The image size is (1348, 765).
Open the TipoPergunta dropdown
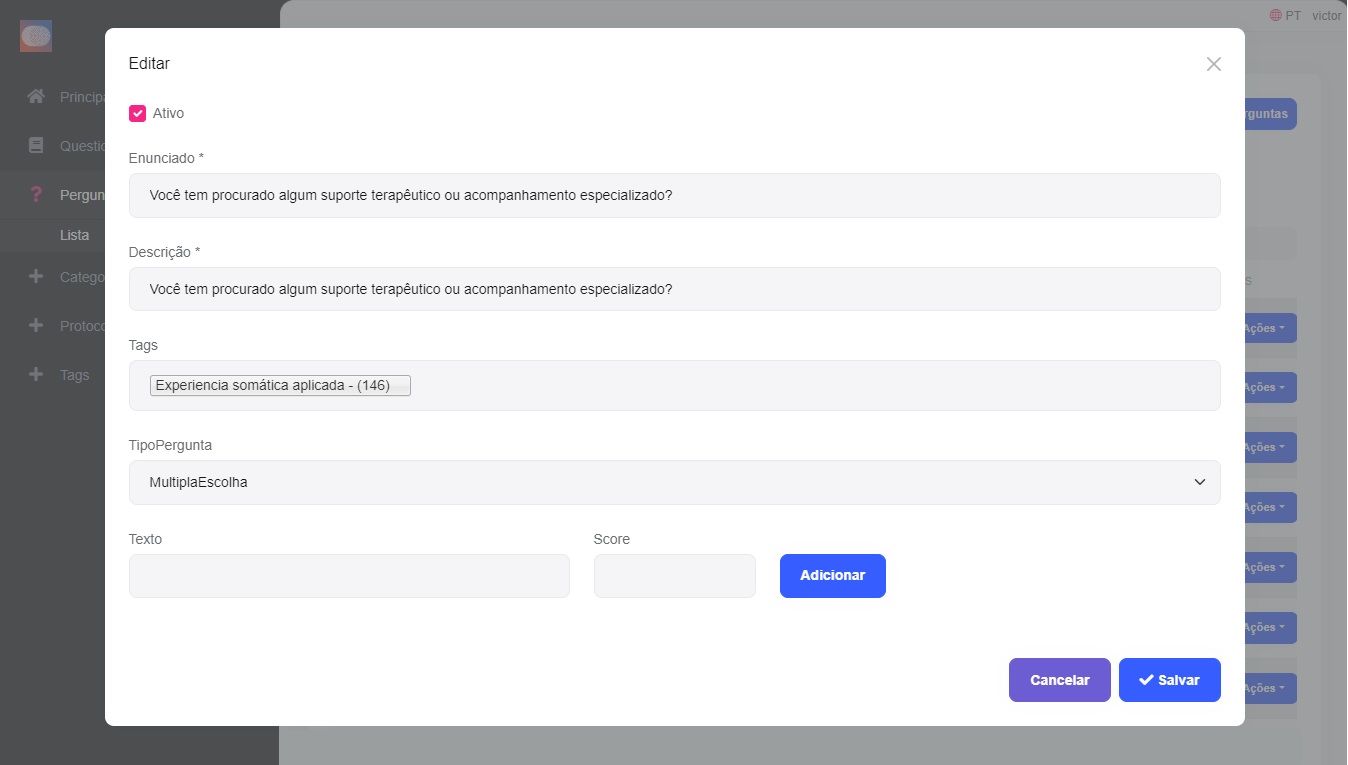pyautogui.click(x=674, y=482)
